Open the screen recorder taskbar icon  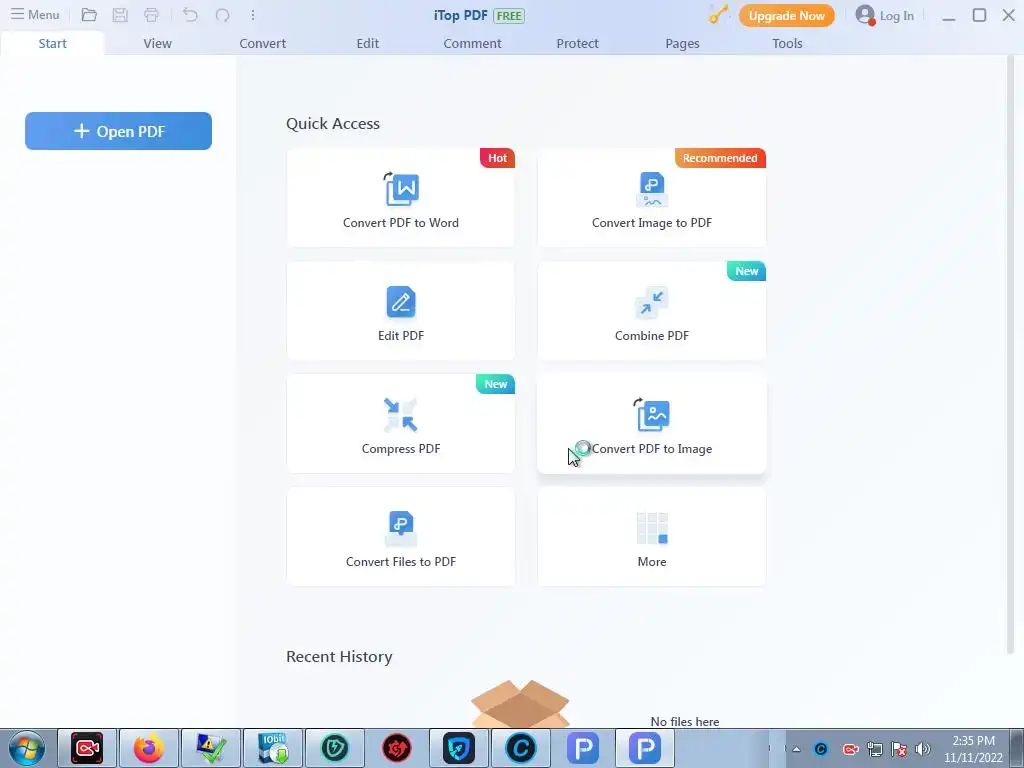pyautogui.click(x=87, y=748)
